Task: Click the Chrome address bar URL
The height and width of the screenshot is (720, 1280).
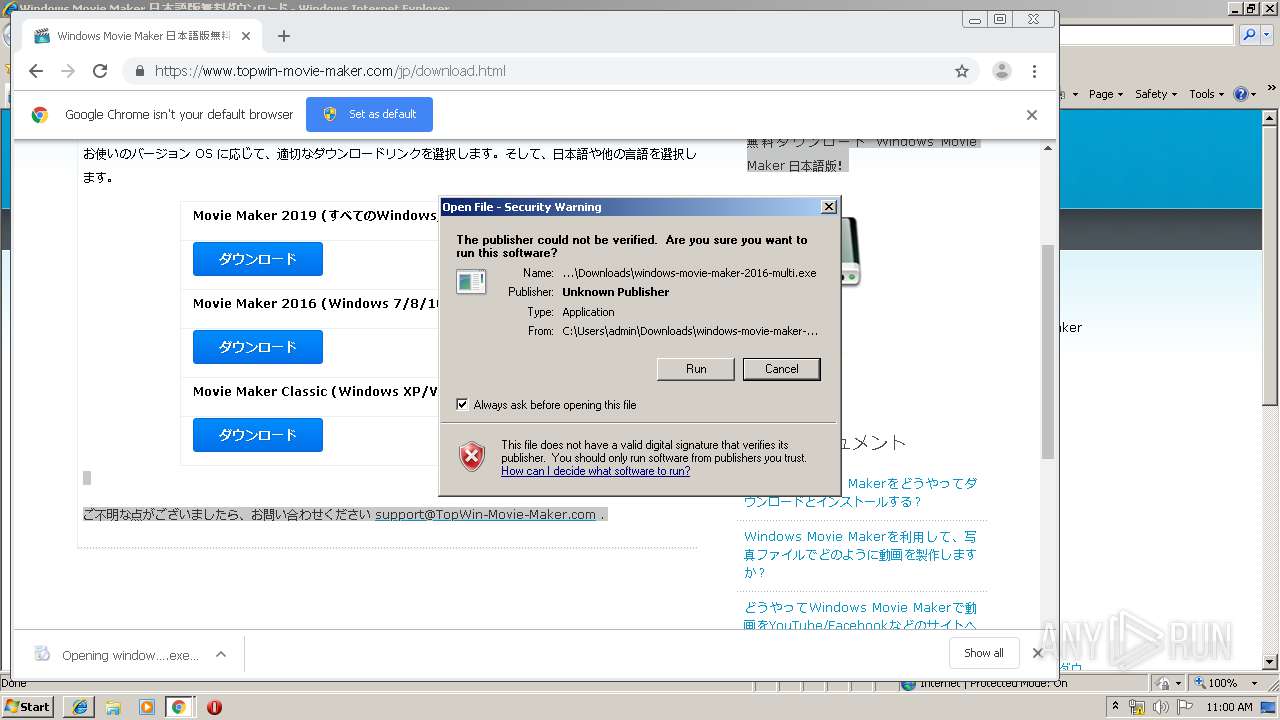Action: click(330, 71)
